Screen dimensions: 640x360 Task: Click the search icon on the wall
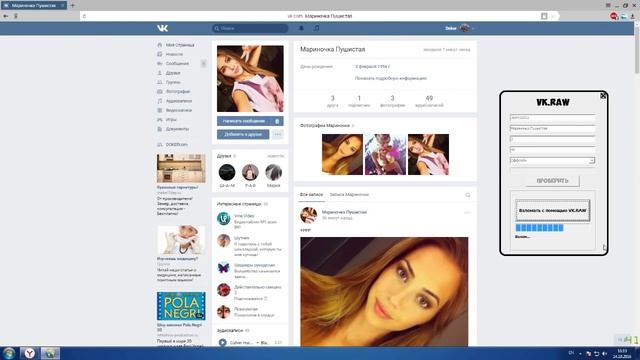pos(468,195)
